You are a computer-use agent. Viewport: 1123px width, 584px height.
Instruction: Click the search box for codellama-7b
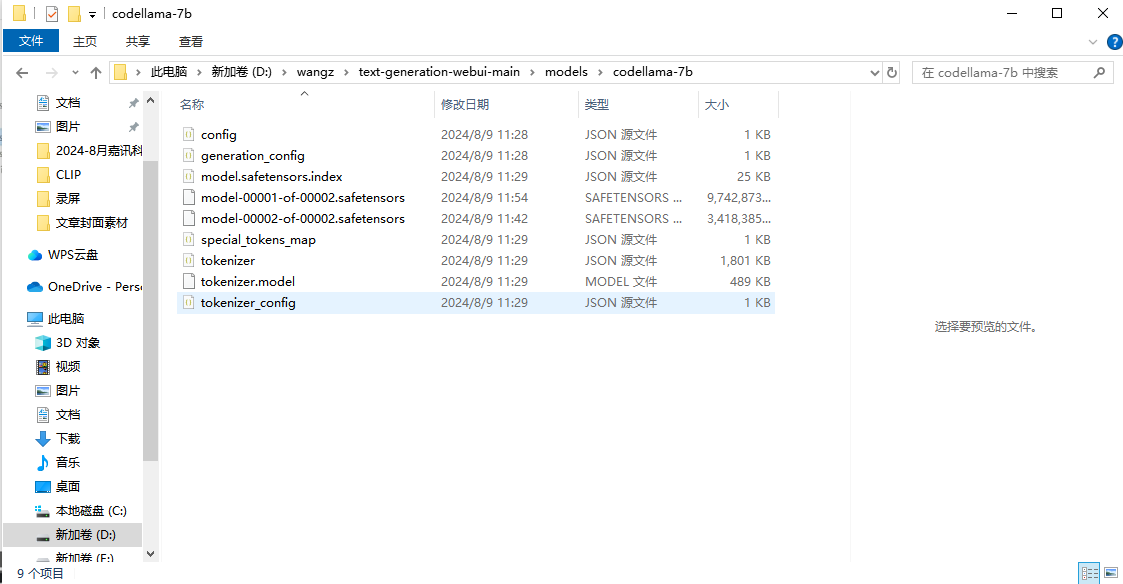click(1012, 71)
